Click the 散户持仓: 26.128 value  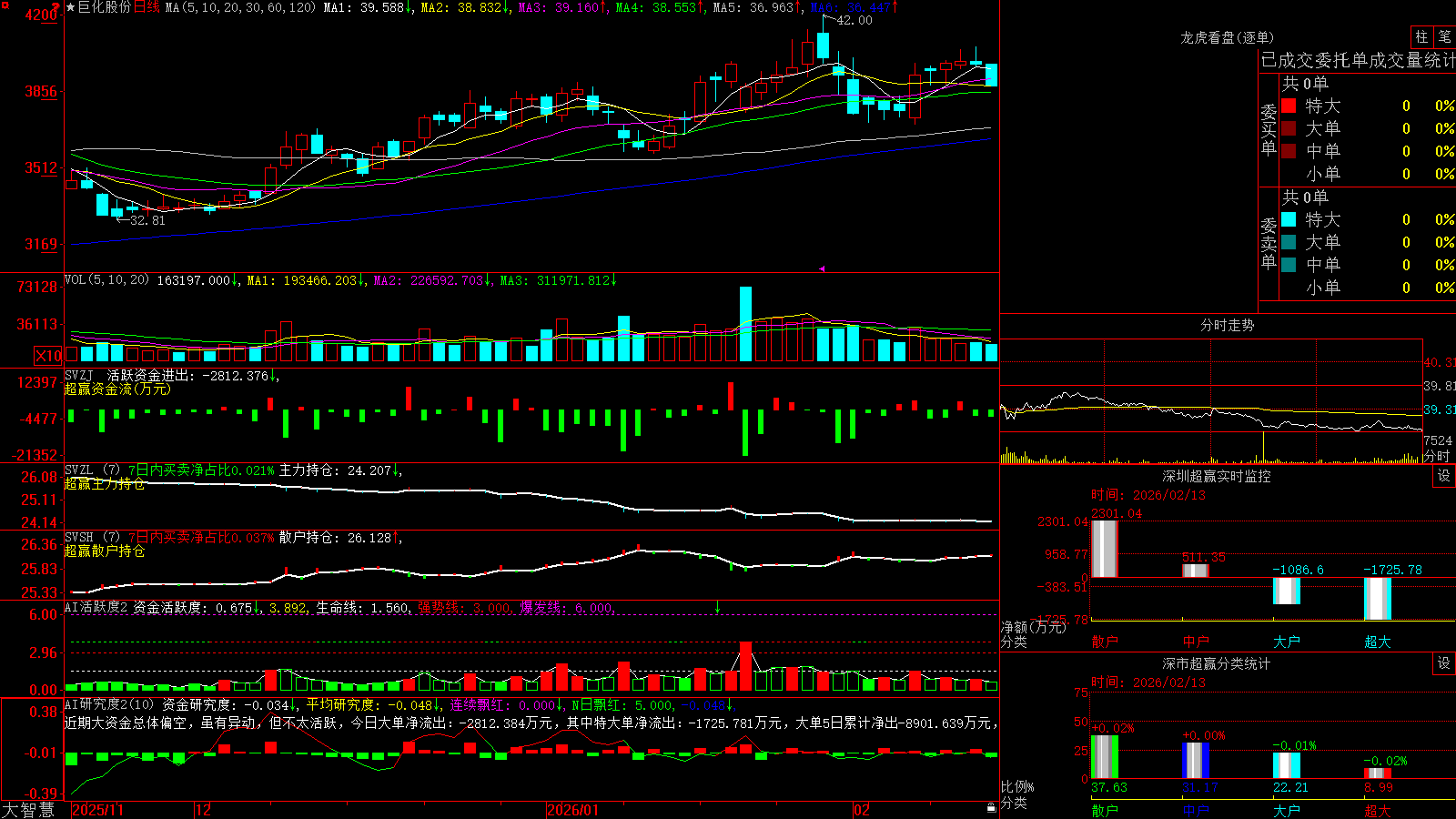tap(340, 538)
